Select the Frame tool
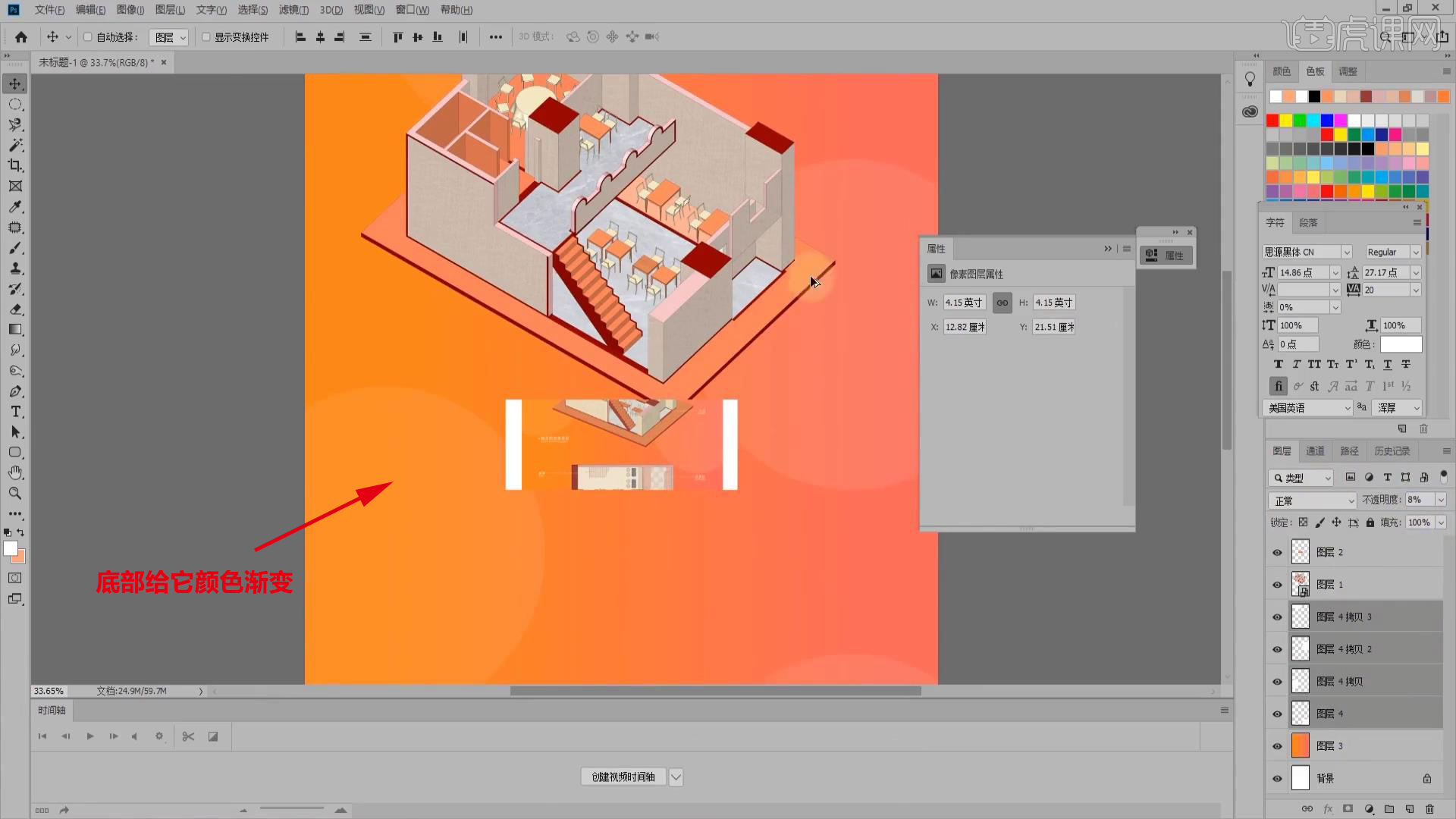 click(15, 186)
